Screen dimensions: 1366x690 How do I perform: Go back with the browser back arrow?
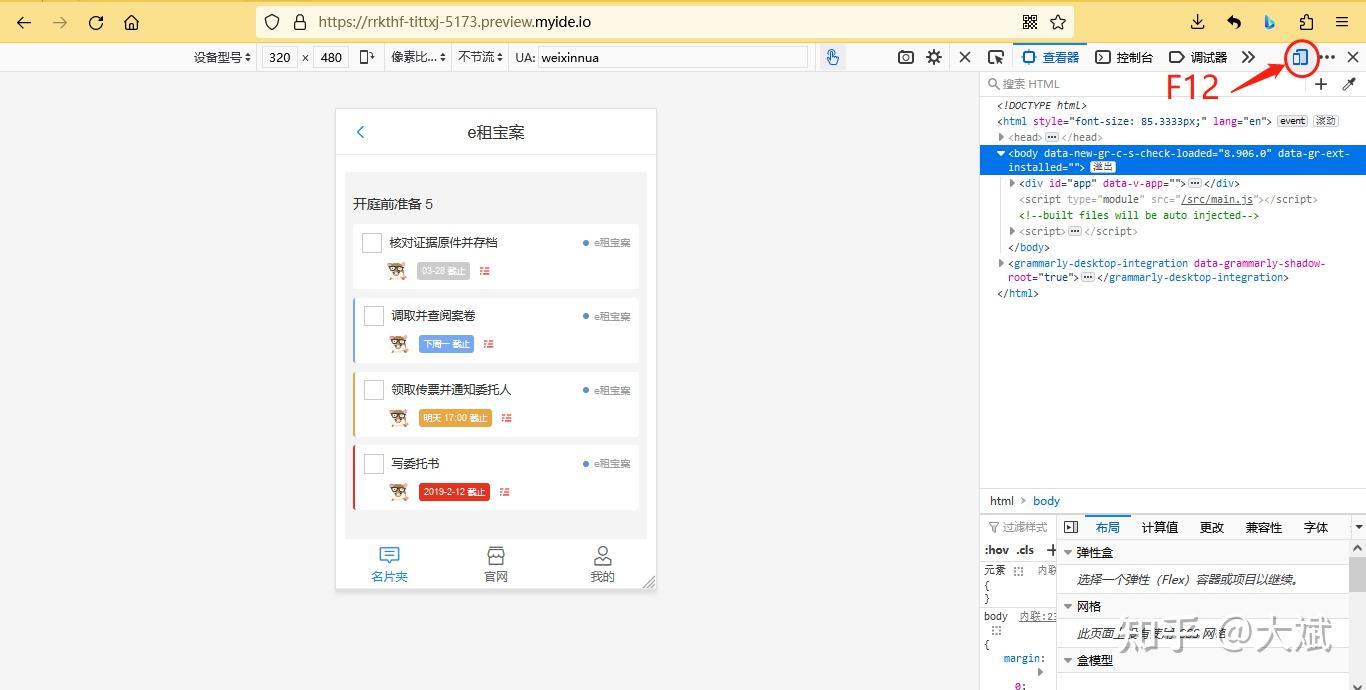24,22
